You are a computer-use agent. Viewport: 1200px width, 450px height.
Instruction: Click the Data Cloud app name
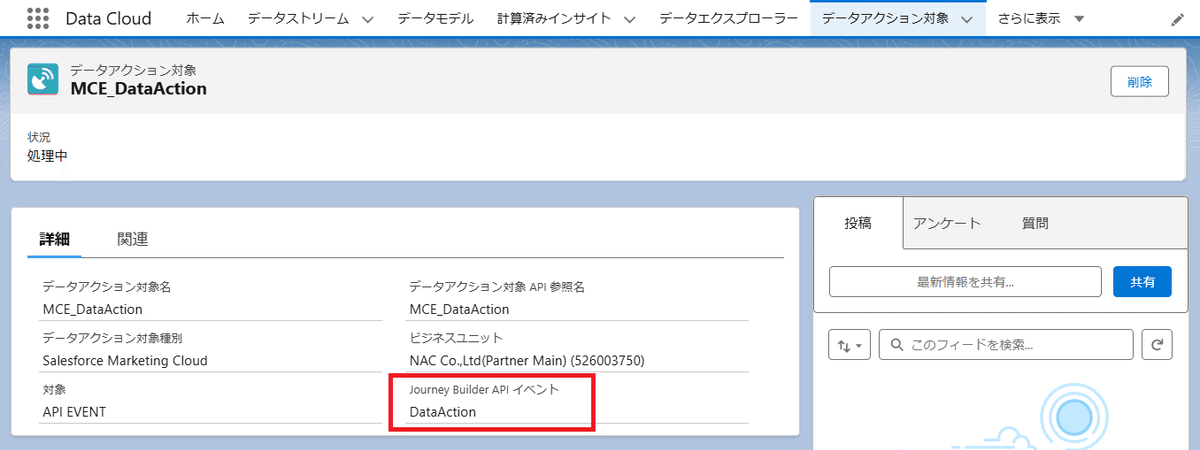[109, 19]
